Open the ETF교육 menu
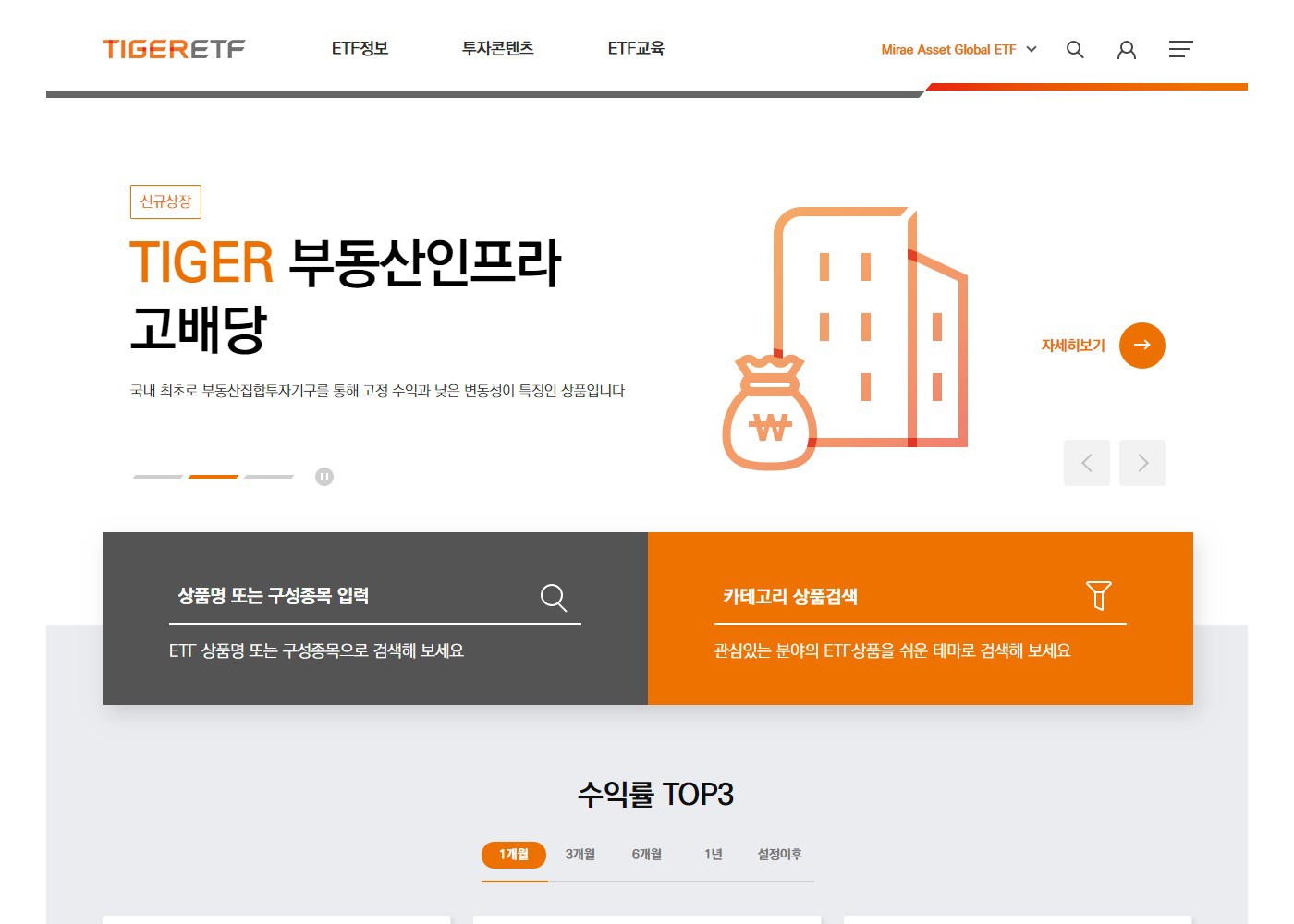The width and height of the screenshot is (1294, 924). click(636, 48)
